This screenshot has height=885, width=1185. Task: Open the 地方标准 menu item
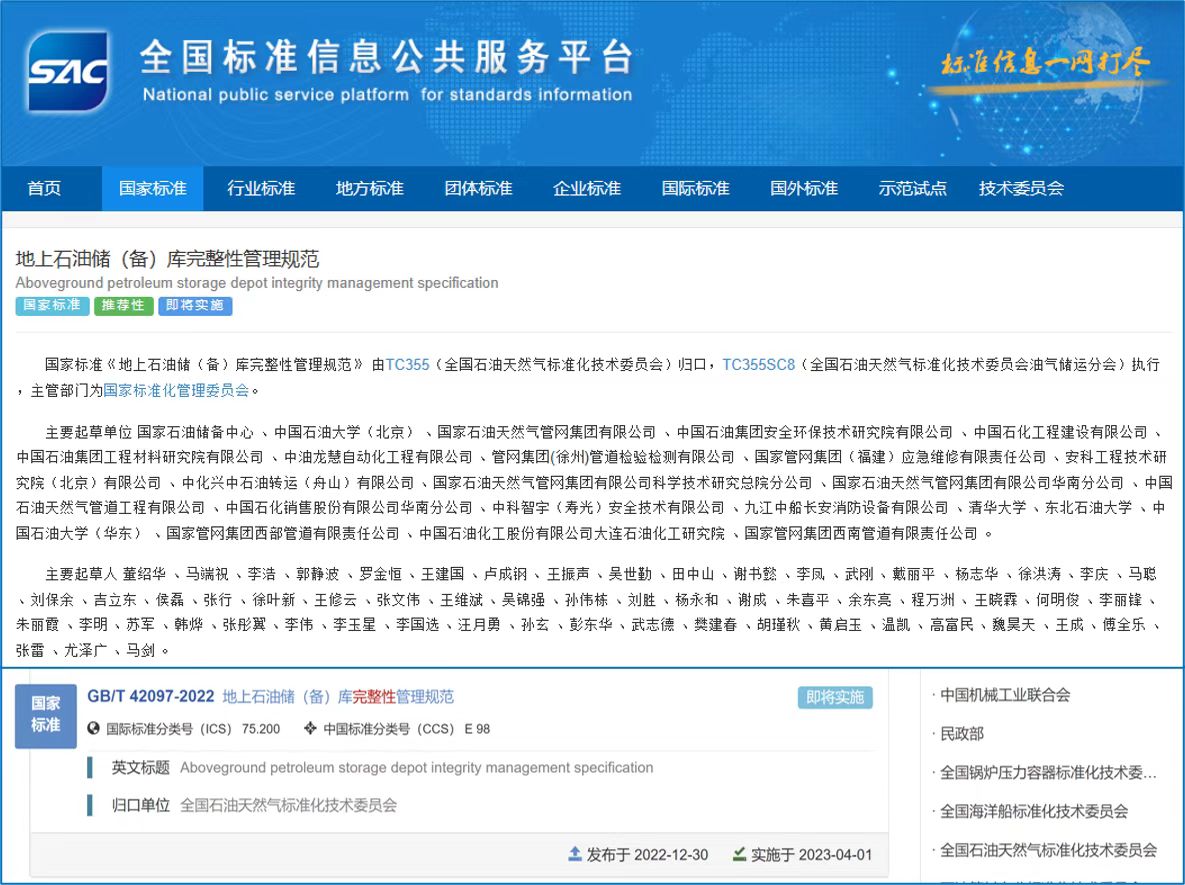[370, 188]
